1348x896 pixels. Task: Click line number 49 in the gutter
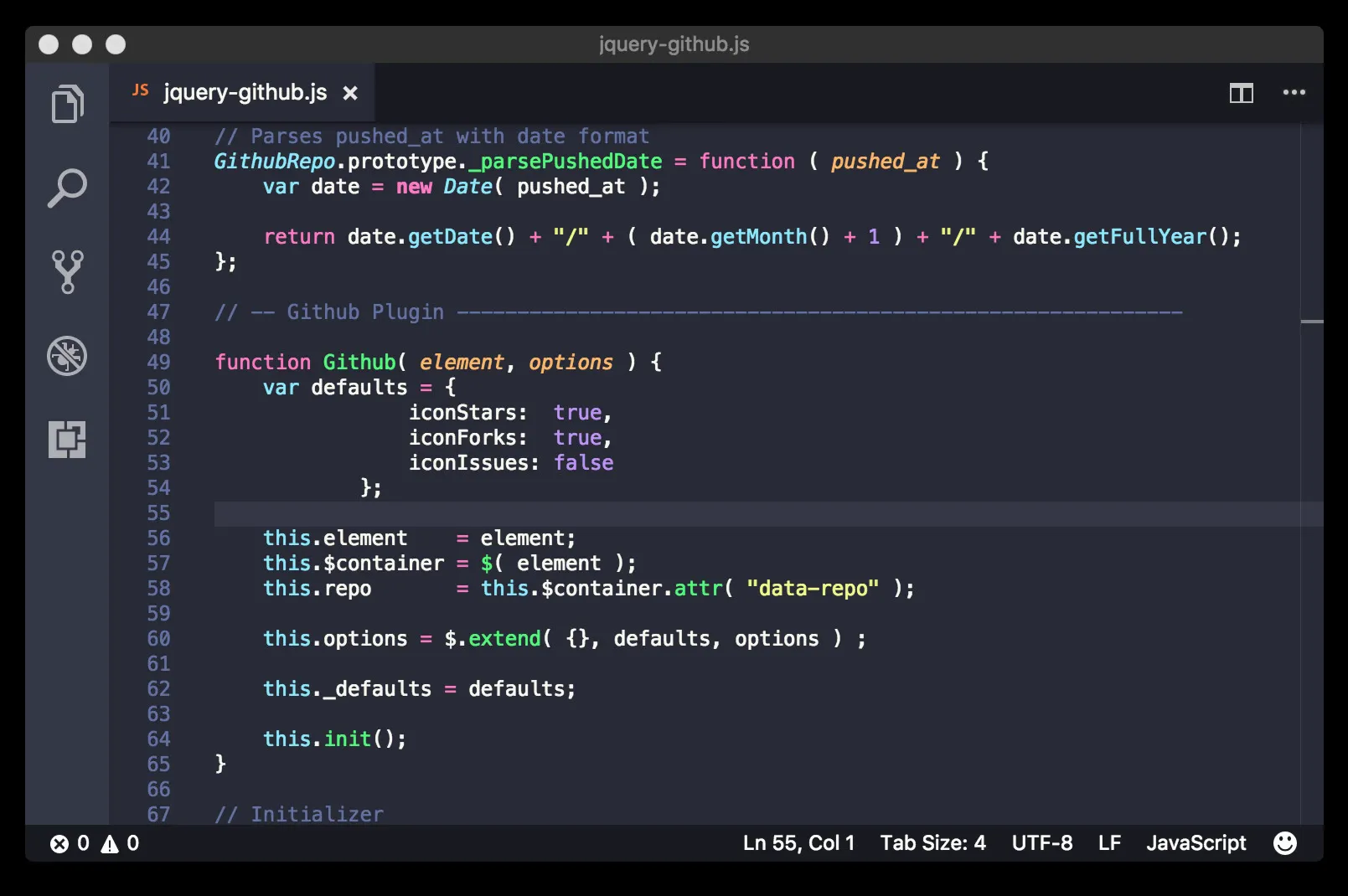pyautogui.click(x=158, y=362)
